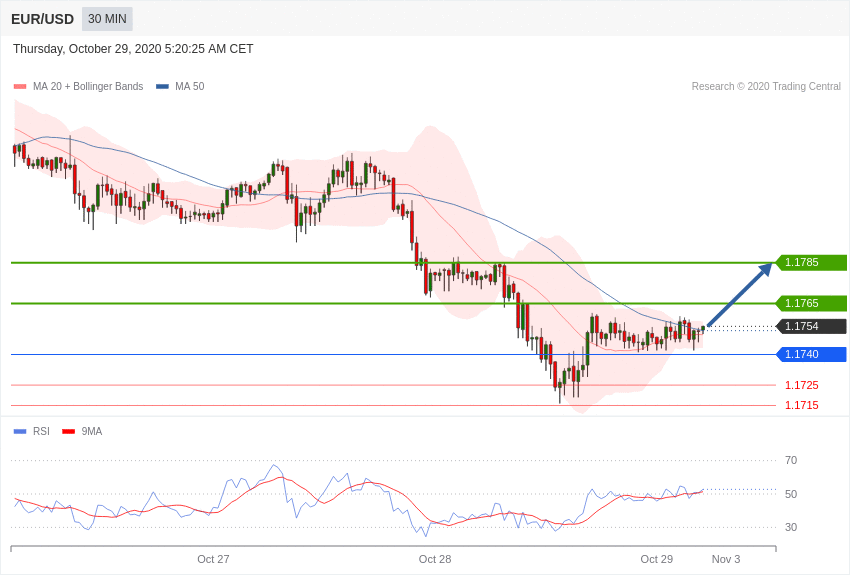850x576 pixels.
Task: Click the red 1.1715 support label
Action: (802, 405)
